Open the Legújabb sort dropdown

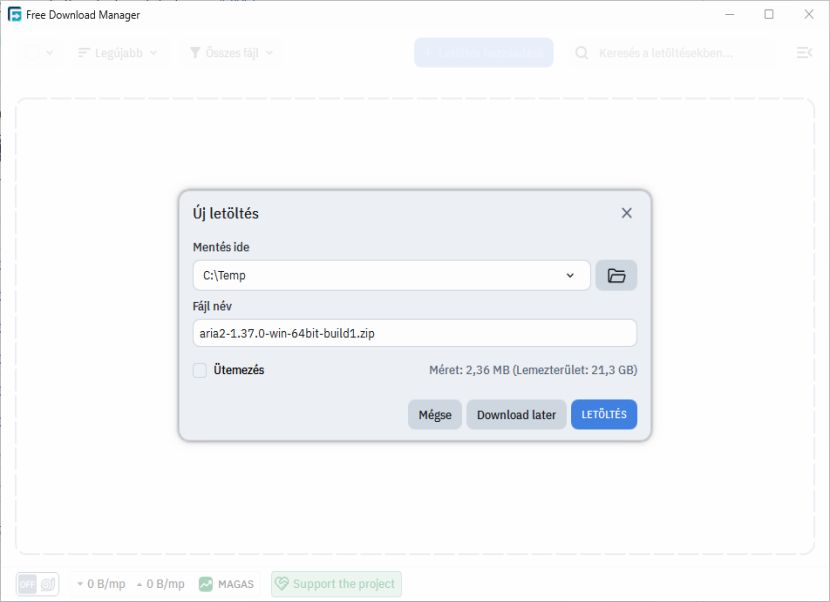click(118, 53)
